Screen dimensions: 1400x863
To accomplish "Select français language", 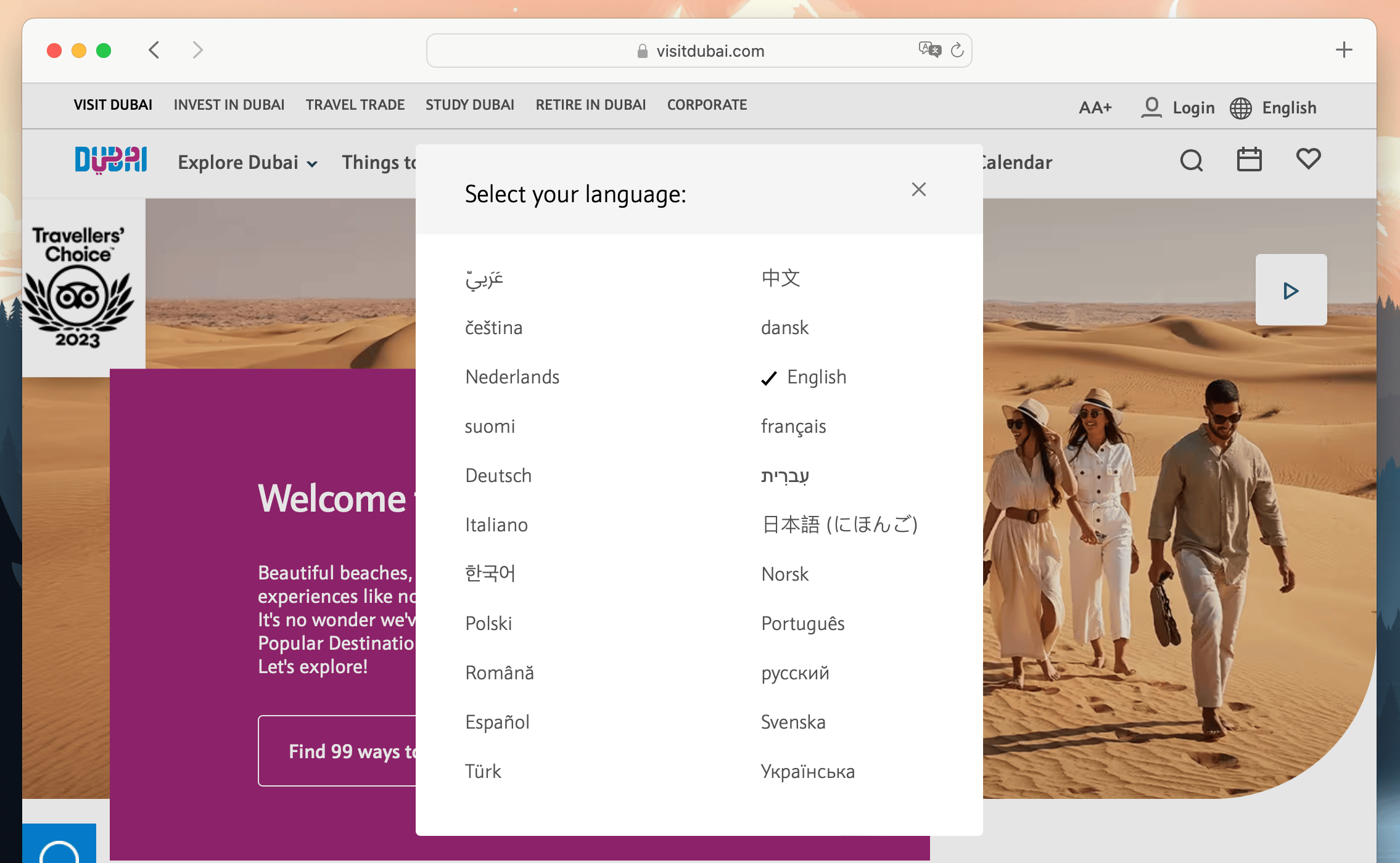I will pos(793,427).
